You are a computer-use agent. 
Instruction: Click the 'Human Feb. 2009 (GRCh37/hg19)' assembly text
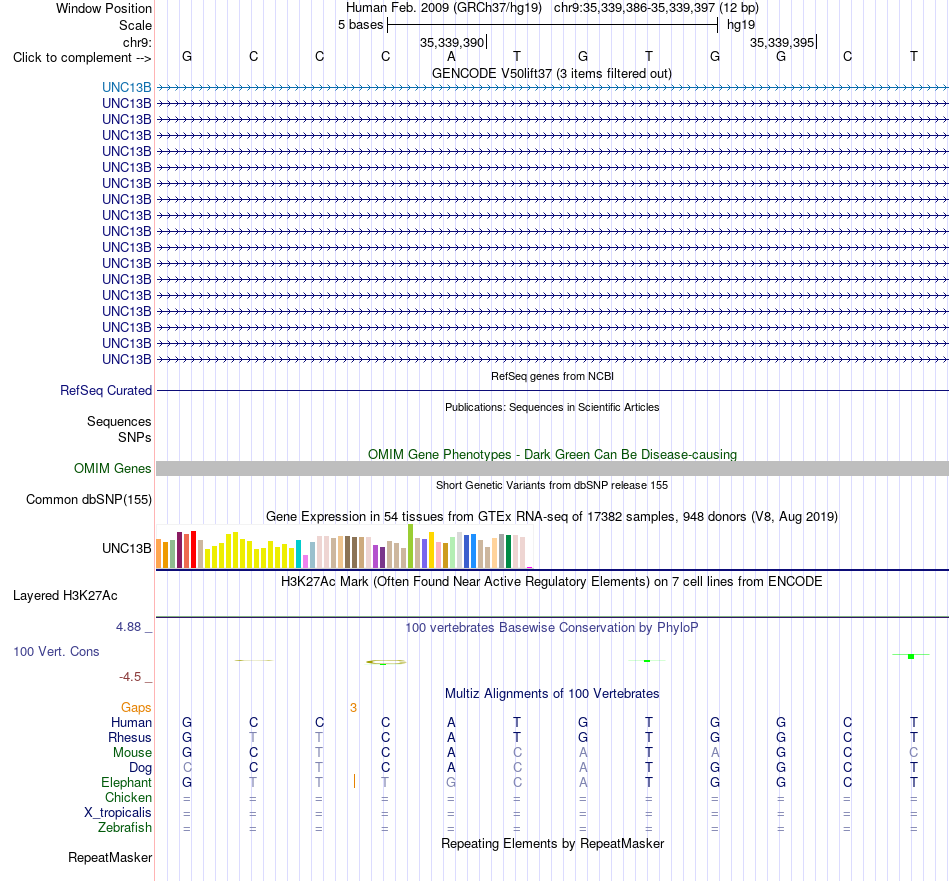point(443,8)
